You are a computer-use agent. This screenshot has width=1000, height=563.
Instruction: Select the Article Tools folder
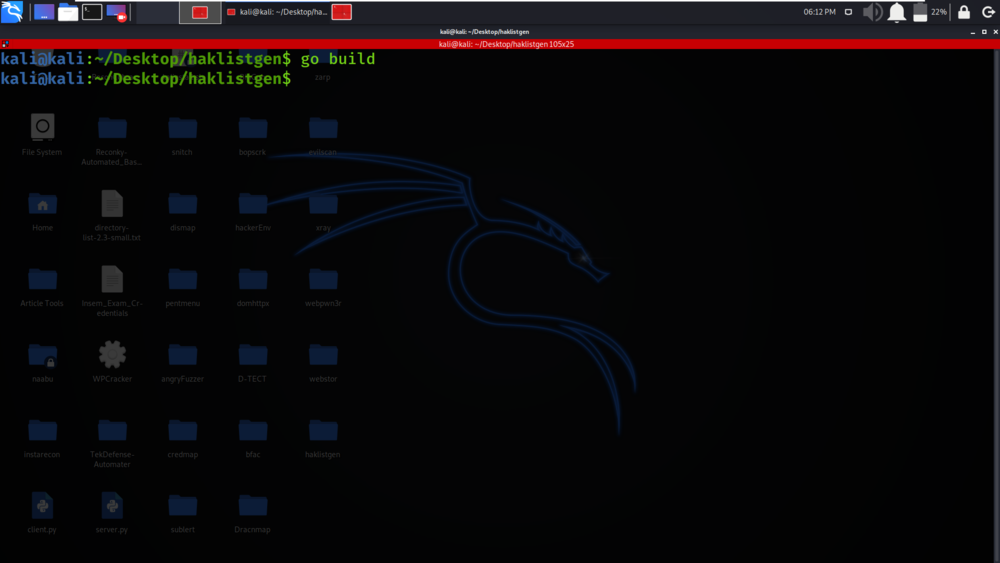click(x=42, y=287)
